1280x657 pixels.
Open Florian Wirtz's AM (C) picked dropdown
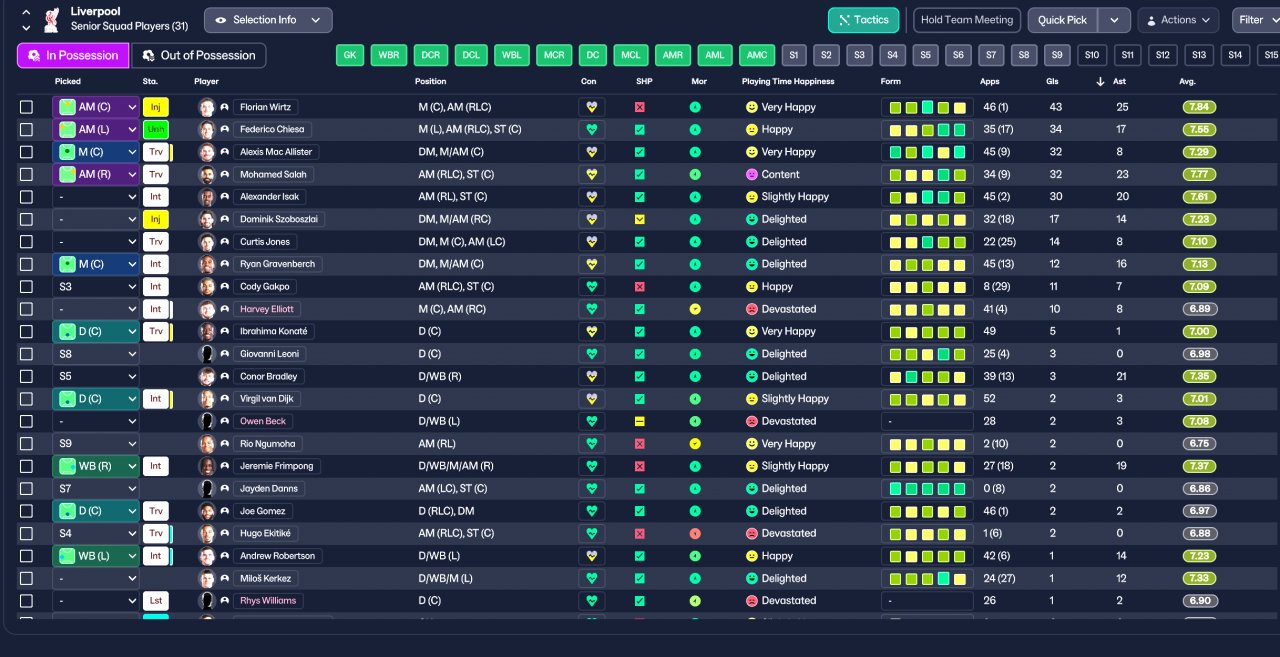[95, 107]
